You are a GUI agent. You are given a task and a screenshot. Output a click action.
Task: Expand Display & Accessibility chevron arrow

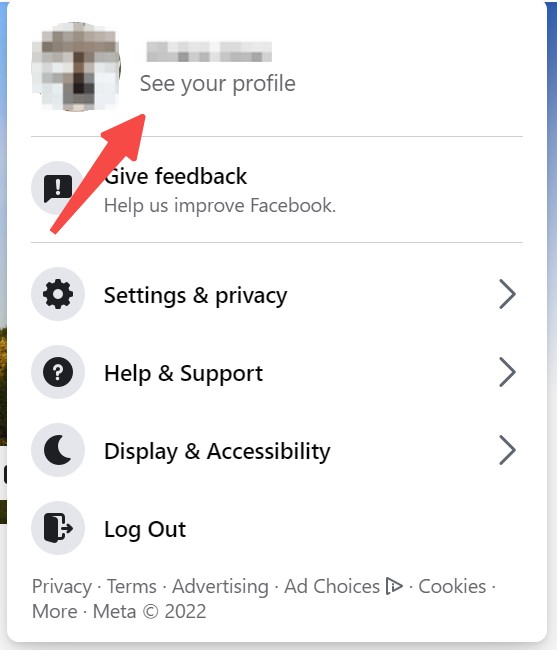pos(507,450)
